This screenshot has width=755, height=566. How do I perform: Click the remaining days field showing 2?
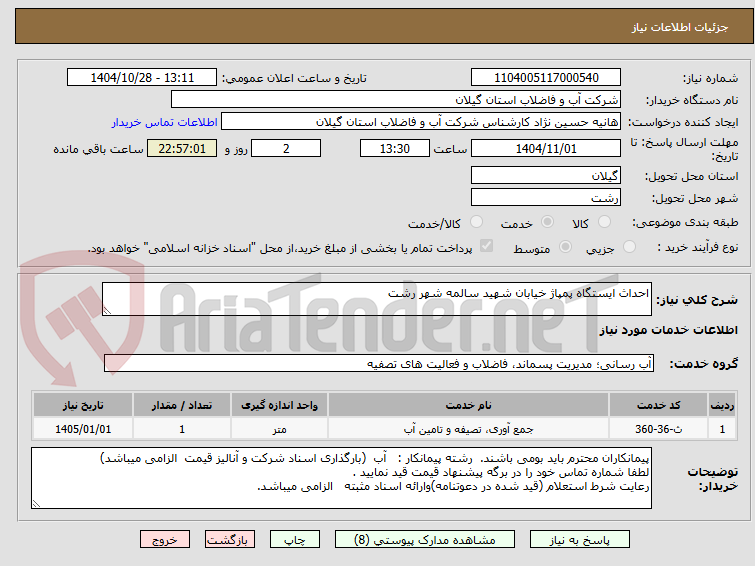coord(286,148)
